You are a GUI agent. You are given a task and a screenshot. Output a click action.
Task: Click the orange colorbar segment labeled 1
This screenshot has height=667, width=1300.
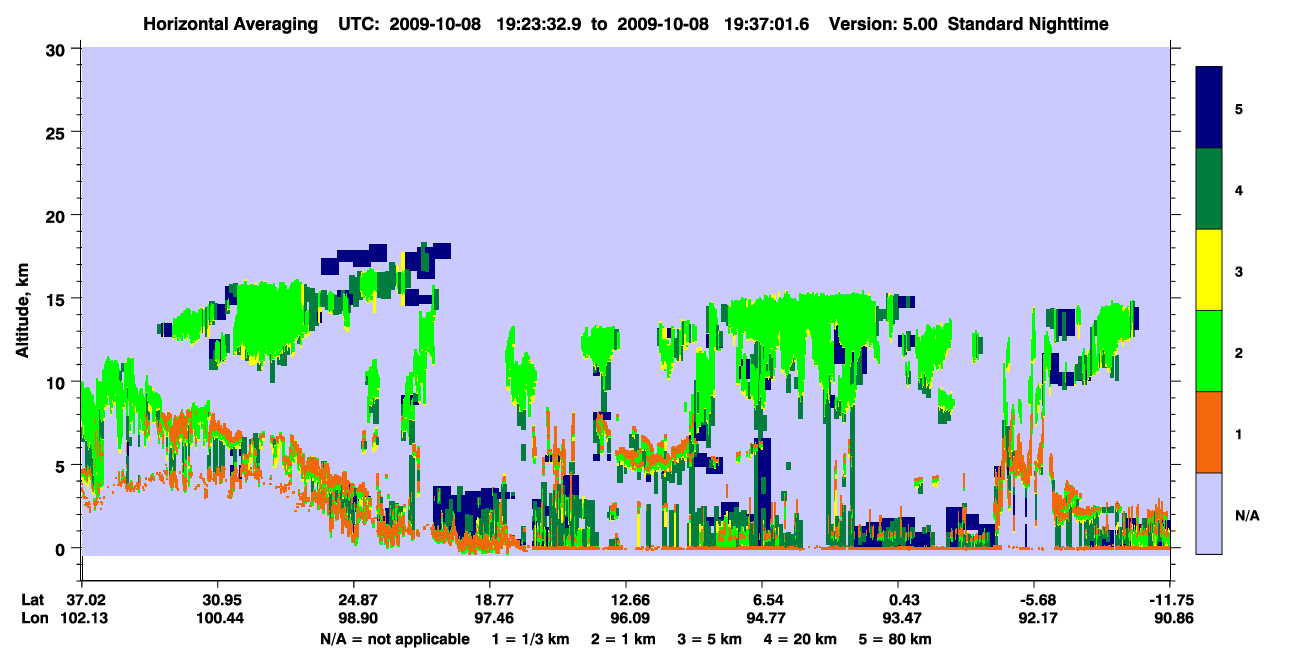(x=1209, y=432)
